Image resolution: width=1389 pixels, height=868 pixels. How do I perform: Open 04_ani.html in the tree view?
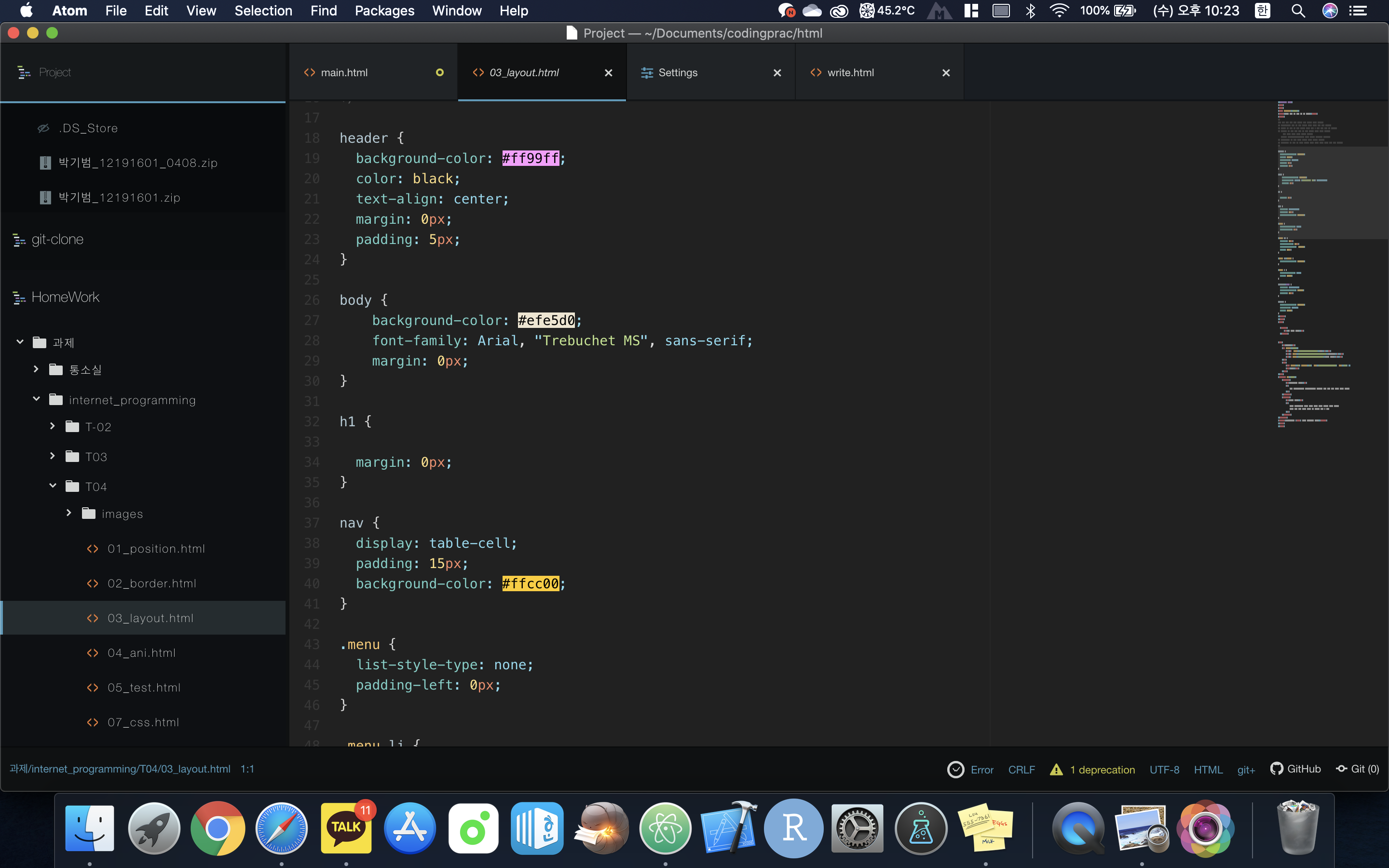click(141, 653)
